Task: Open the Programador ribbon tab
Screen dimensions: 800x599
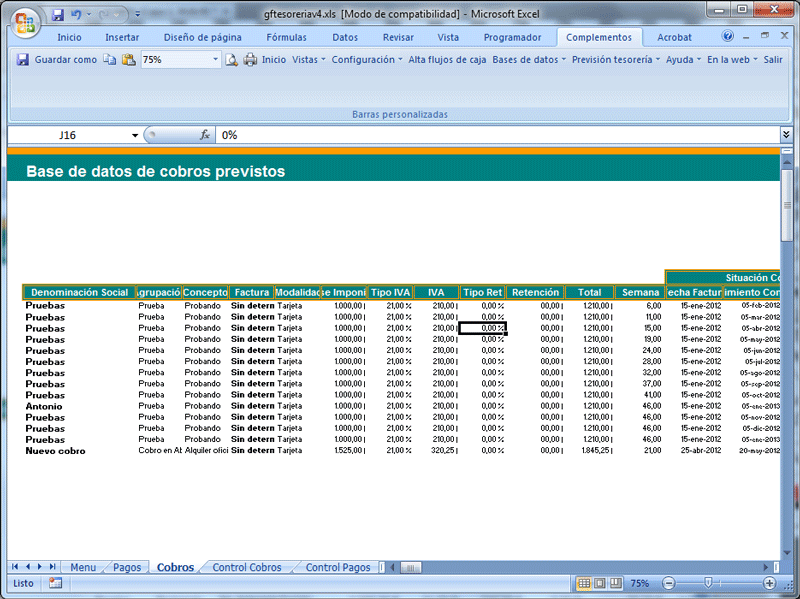Action: (x=512, y=37)
